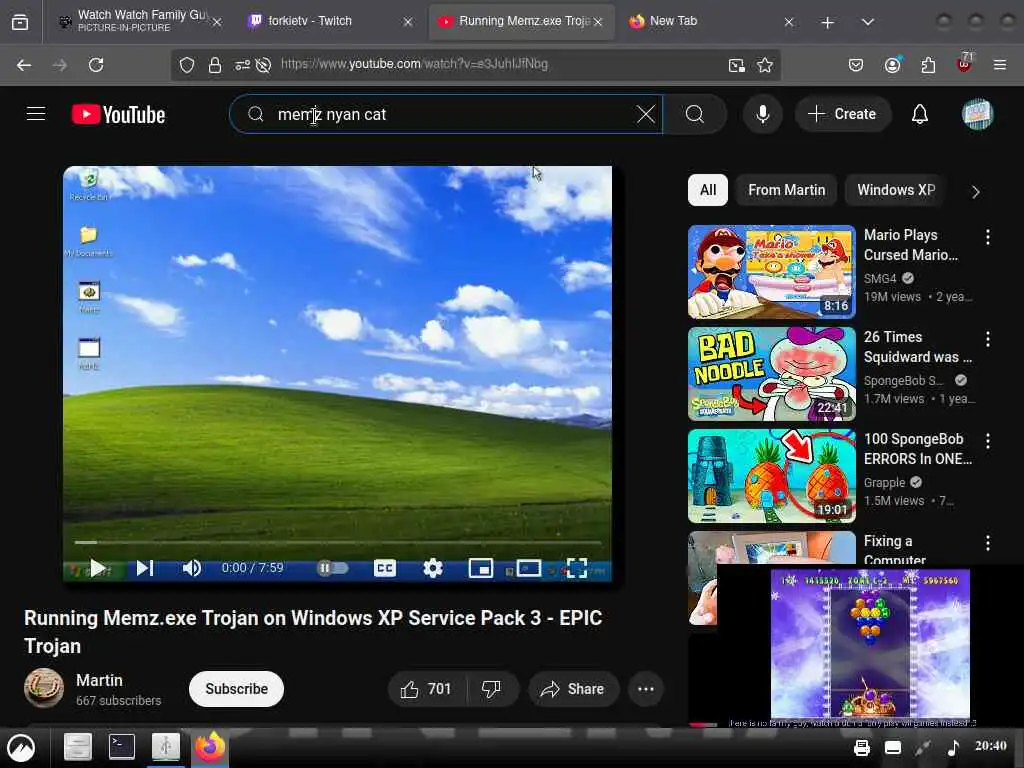This screenshot has width=1024, height=768.
Task: Toggle closed captions CC
Action: coord(385,568)
